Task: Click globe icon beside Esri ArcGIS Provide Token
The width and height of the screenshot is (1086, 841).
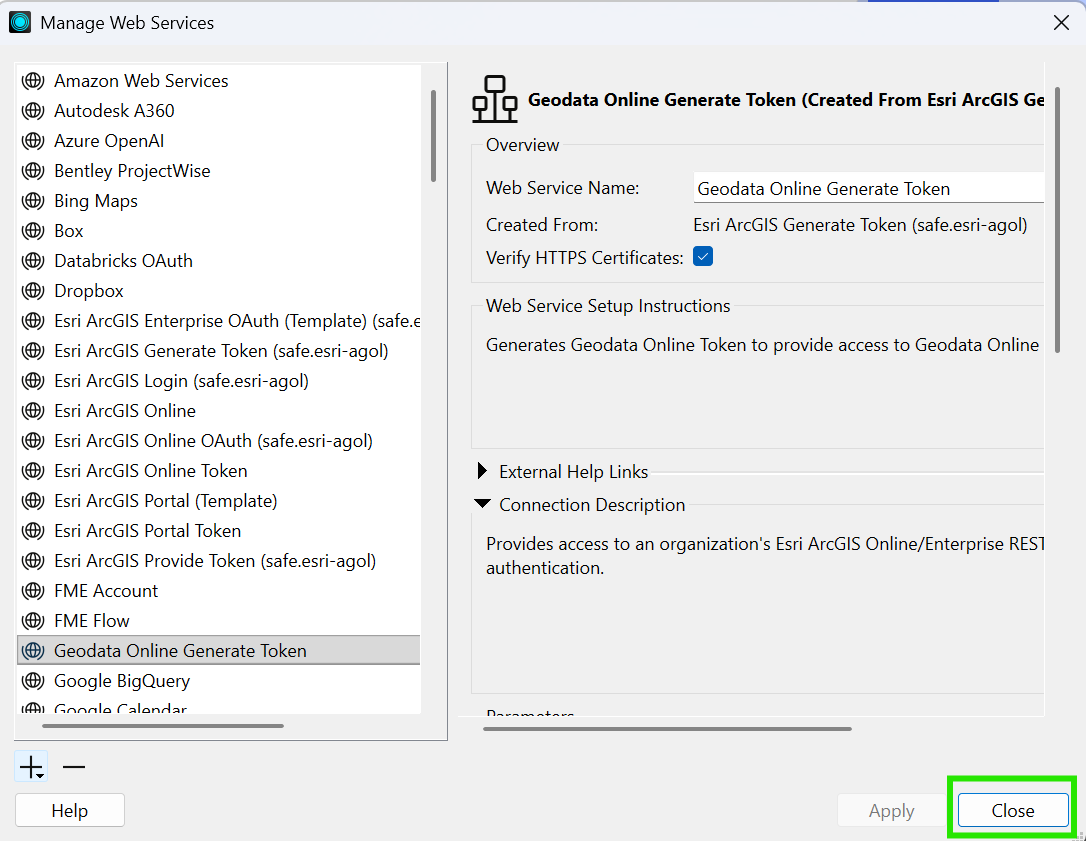Action: (x=33, y=561)
